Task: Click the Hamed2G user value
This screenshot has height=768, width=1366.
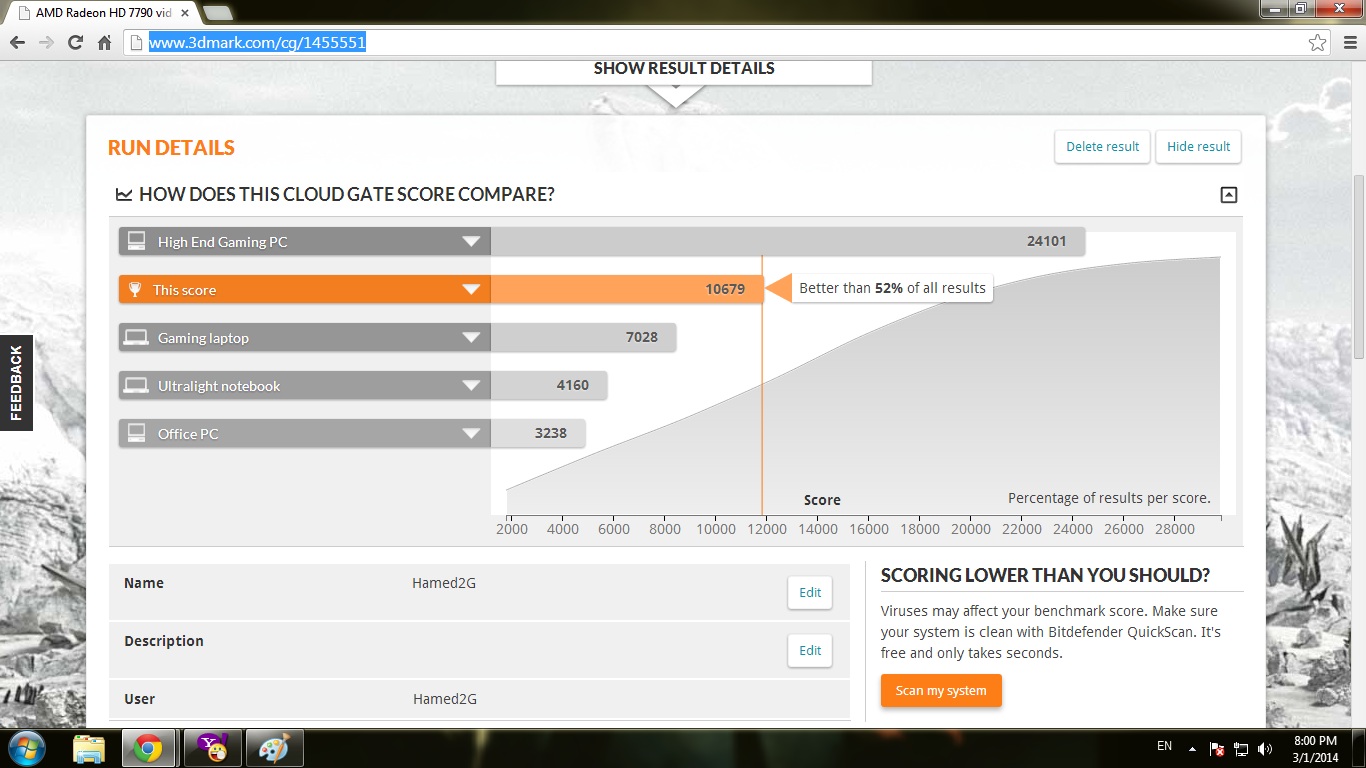Action: (445, 699)
